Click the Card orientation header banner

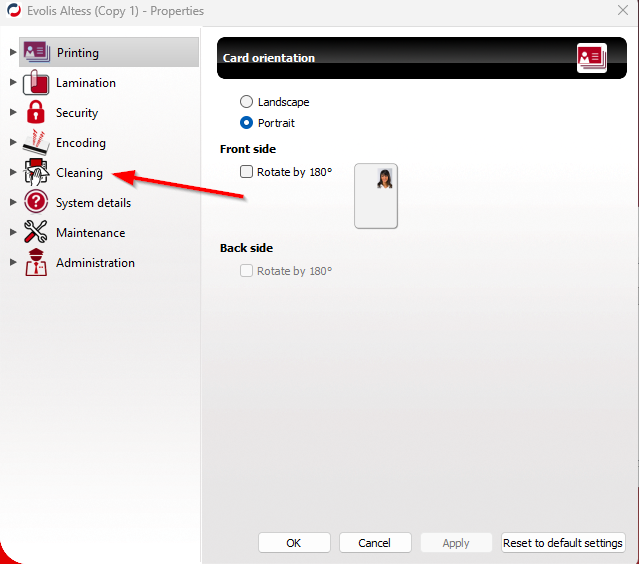422,58
